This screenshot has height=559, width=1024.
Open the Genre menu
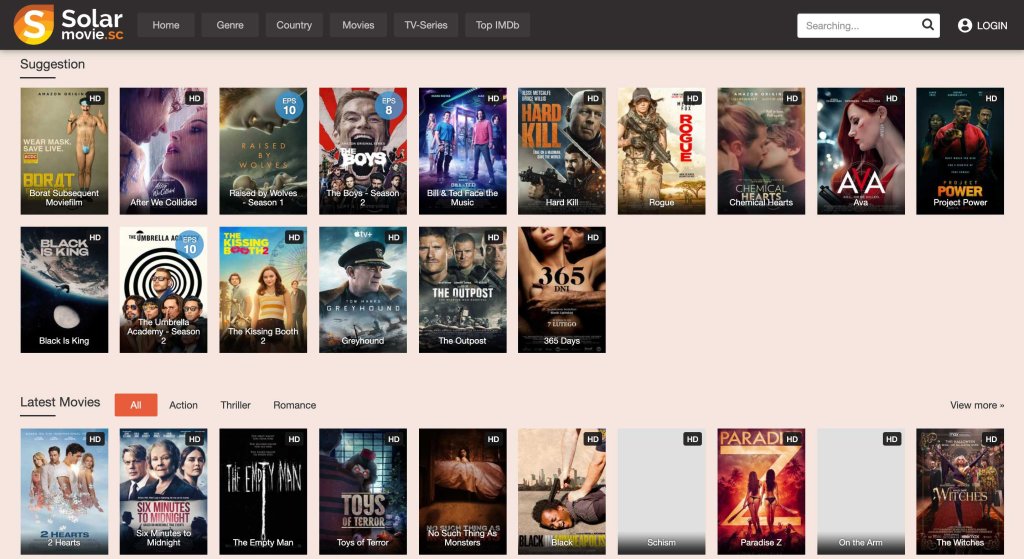pyautogui.click(x=230, y=25)
